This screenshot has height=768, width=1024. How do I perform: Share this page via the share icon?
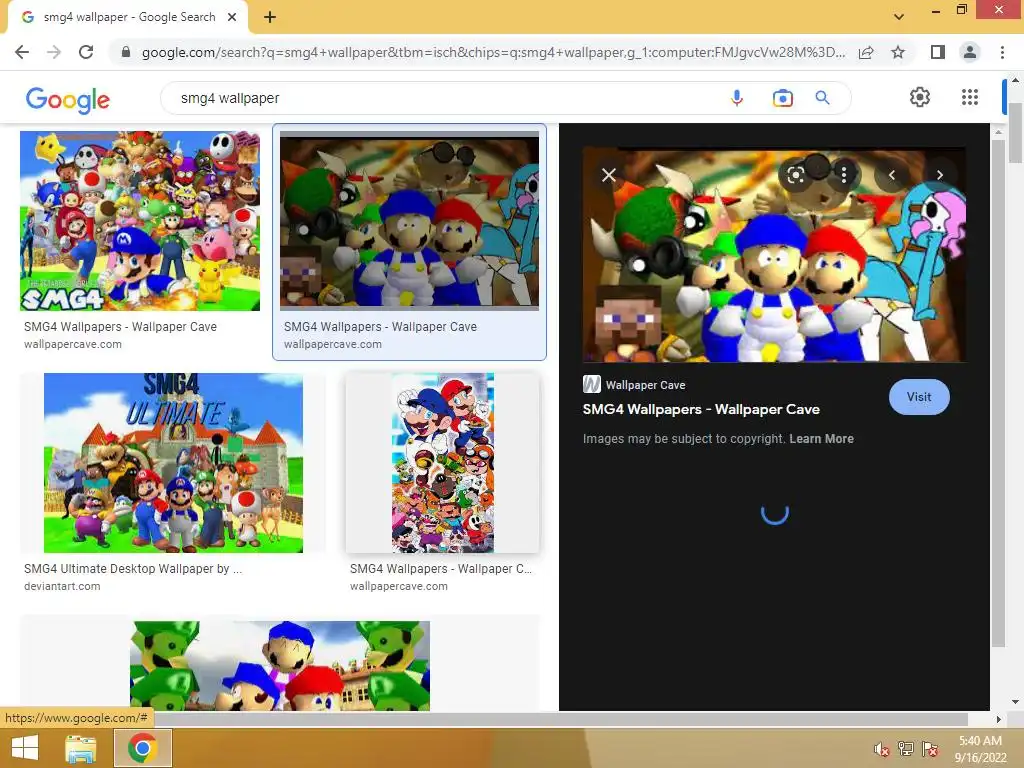(866, 52)
